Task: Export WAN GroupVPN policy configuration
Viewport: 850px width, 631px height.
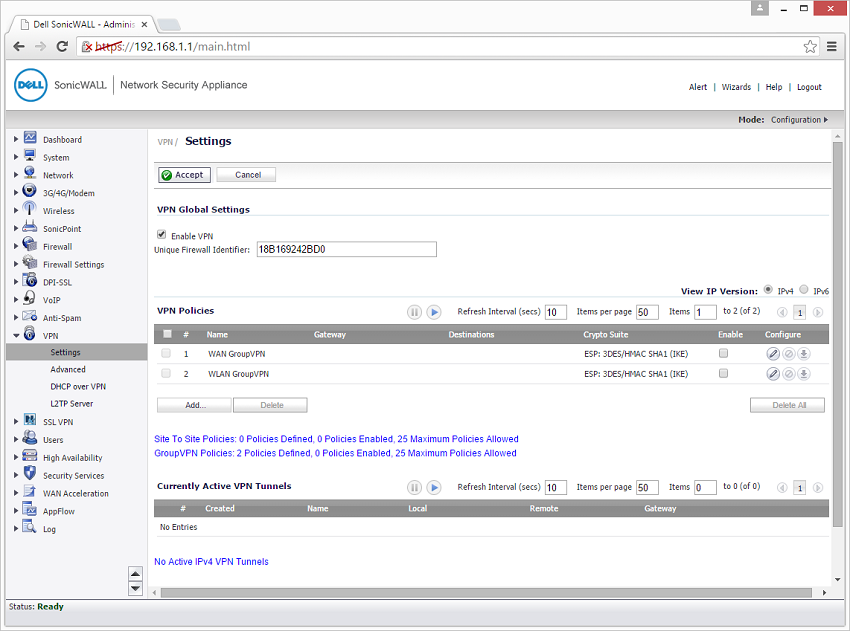Action: point(804,354)
